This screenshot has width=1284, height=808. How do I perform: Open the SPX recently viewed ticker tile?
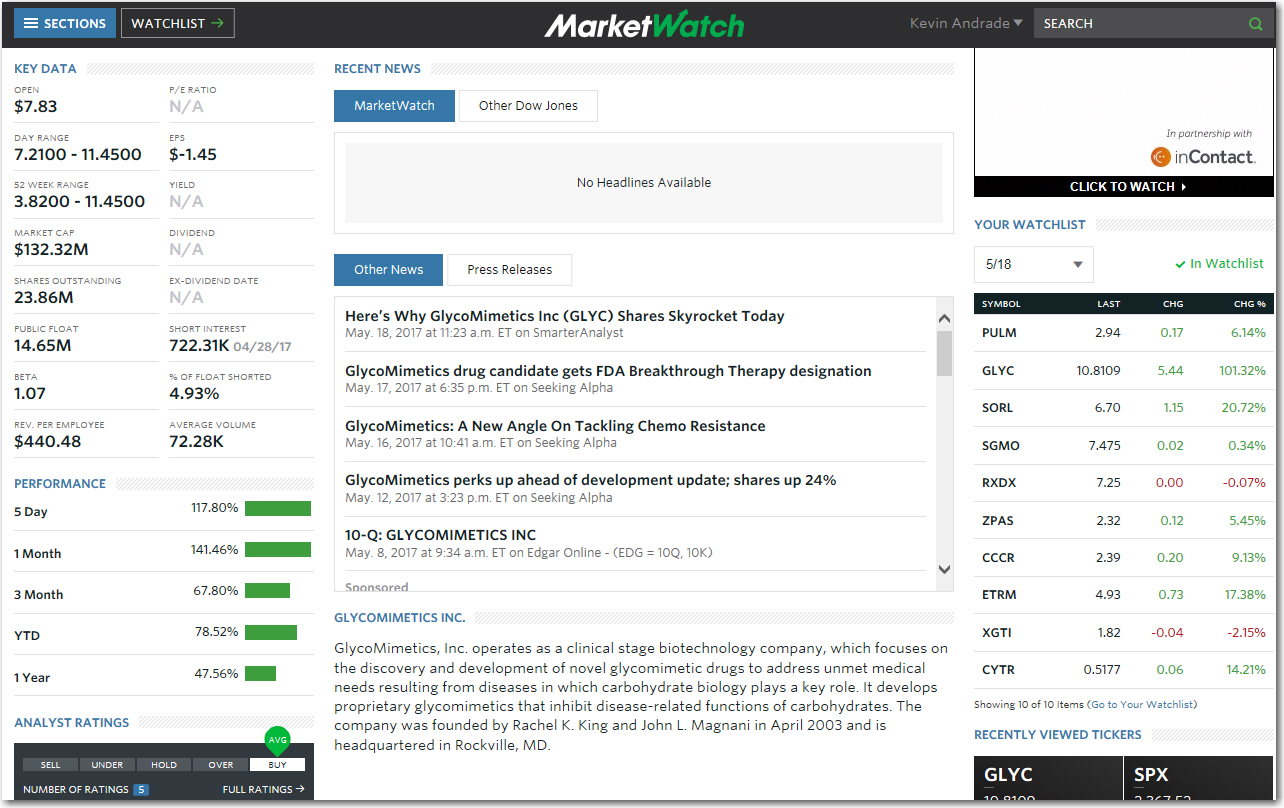click(x=1198, y=778)
